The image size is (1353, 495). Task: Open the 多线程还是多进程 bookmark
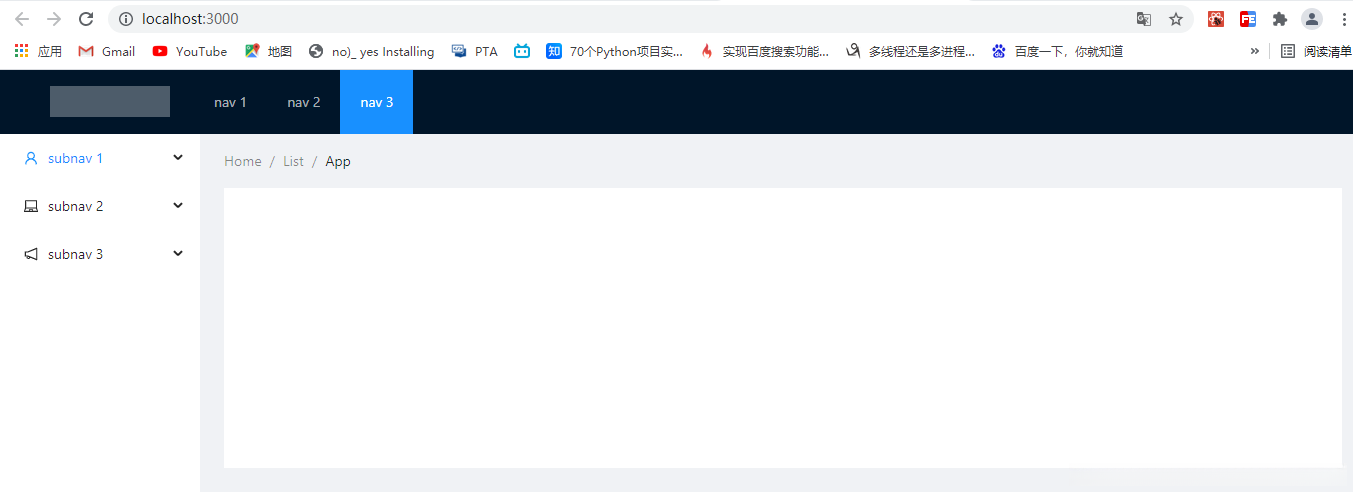(x=911, y=51)
